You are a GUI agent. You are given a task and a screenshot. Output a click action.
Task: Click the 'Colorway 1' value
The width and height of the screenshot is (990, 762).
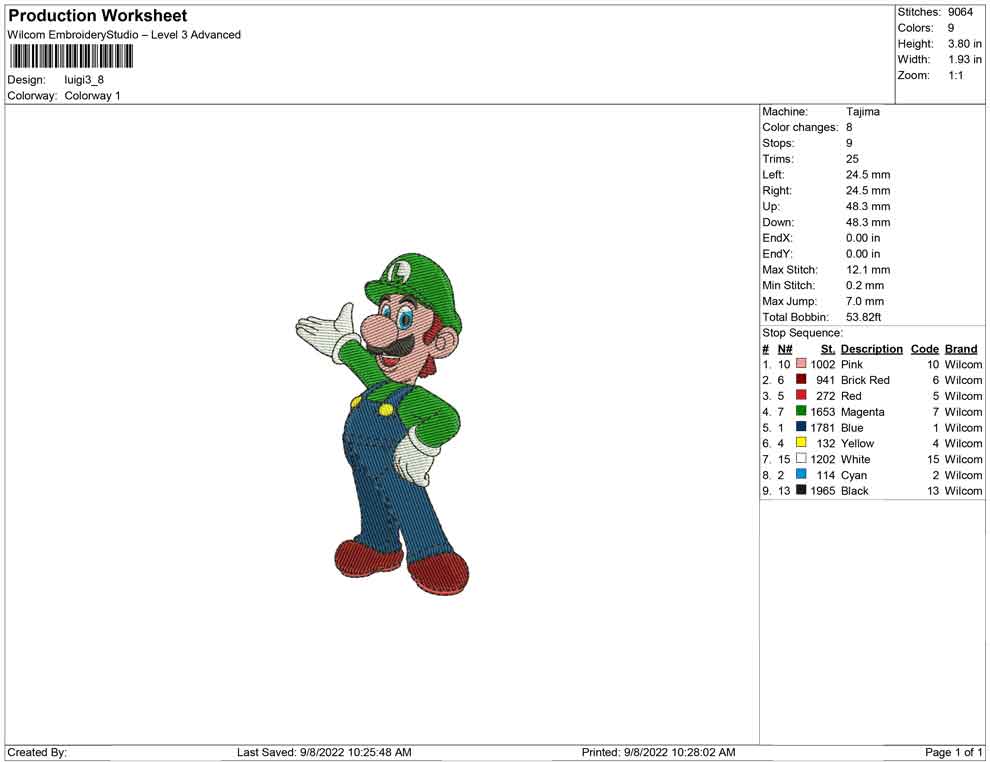[92, 96]
